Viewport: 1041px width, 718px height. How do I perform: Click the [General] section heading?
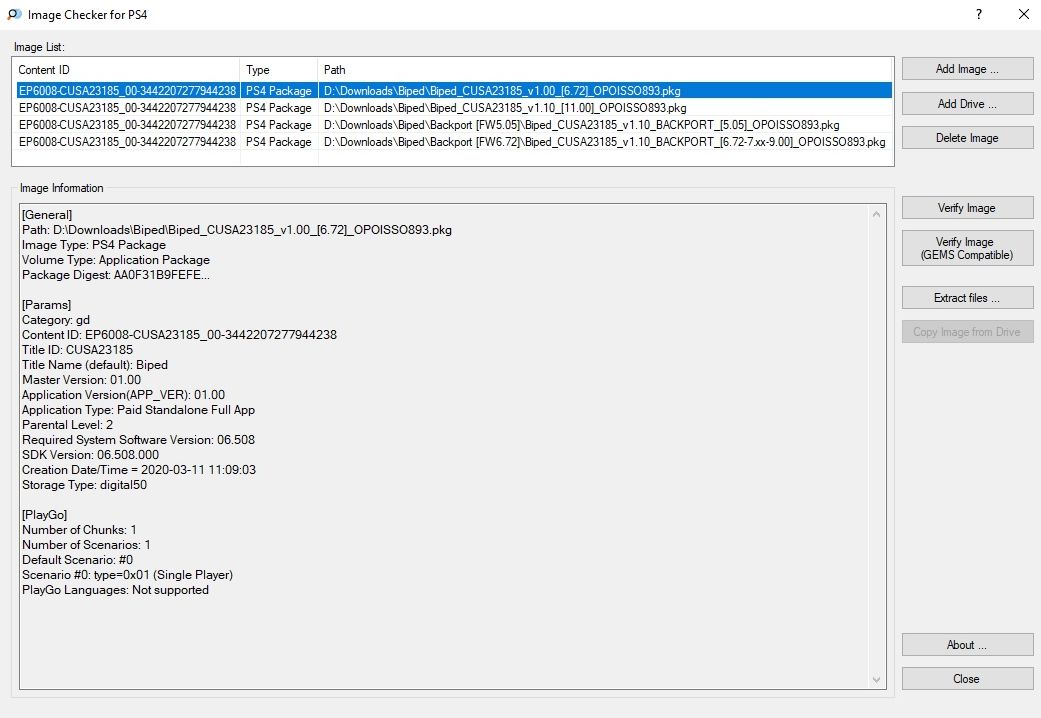(x=47, y=215)
